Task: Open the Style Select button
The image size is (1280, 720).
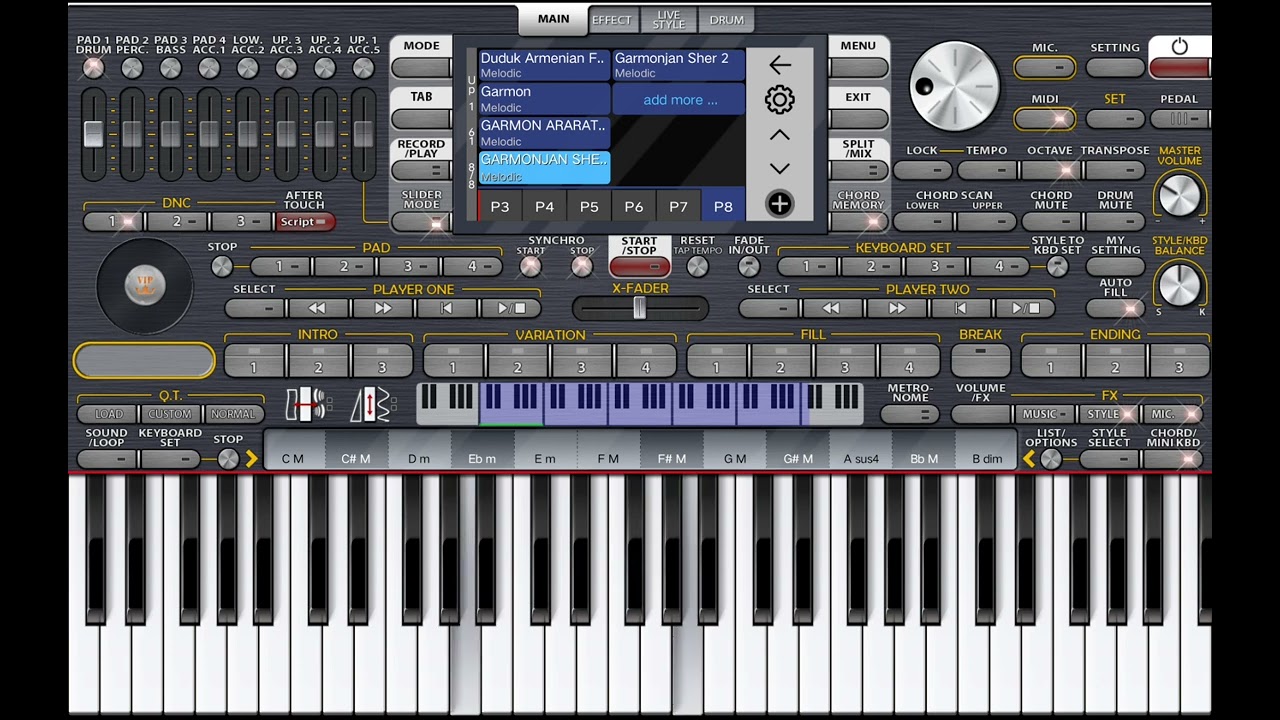Action: pyautogui.click(x=1109, y=459)
